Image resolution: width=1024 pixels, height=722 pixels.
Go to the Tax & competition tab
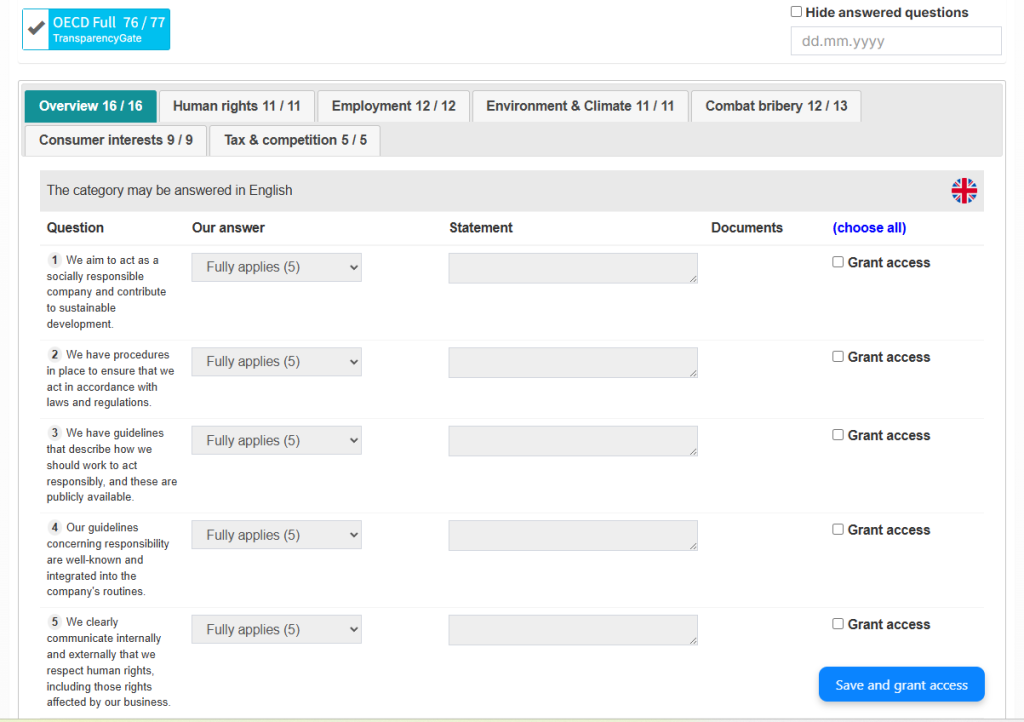tap(295, 140)
